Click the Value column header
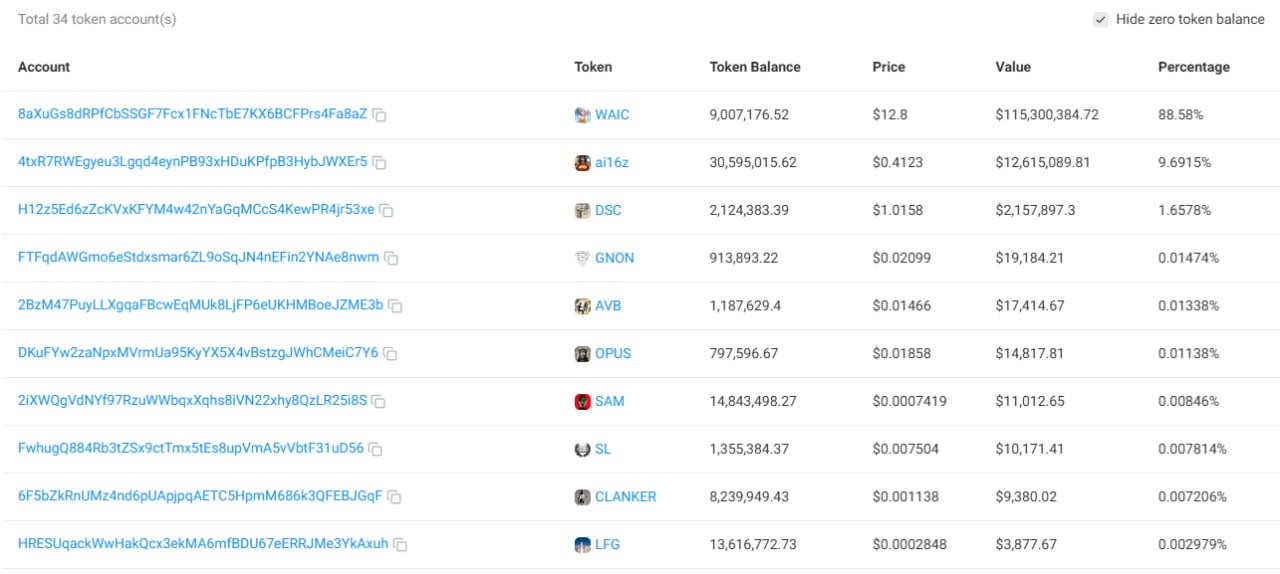Viewport: 1280px width, 574px height. pyautogui.click(x=1012, y=67)
